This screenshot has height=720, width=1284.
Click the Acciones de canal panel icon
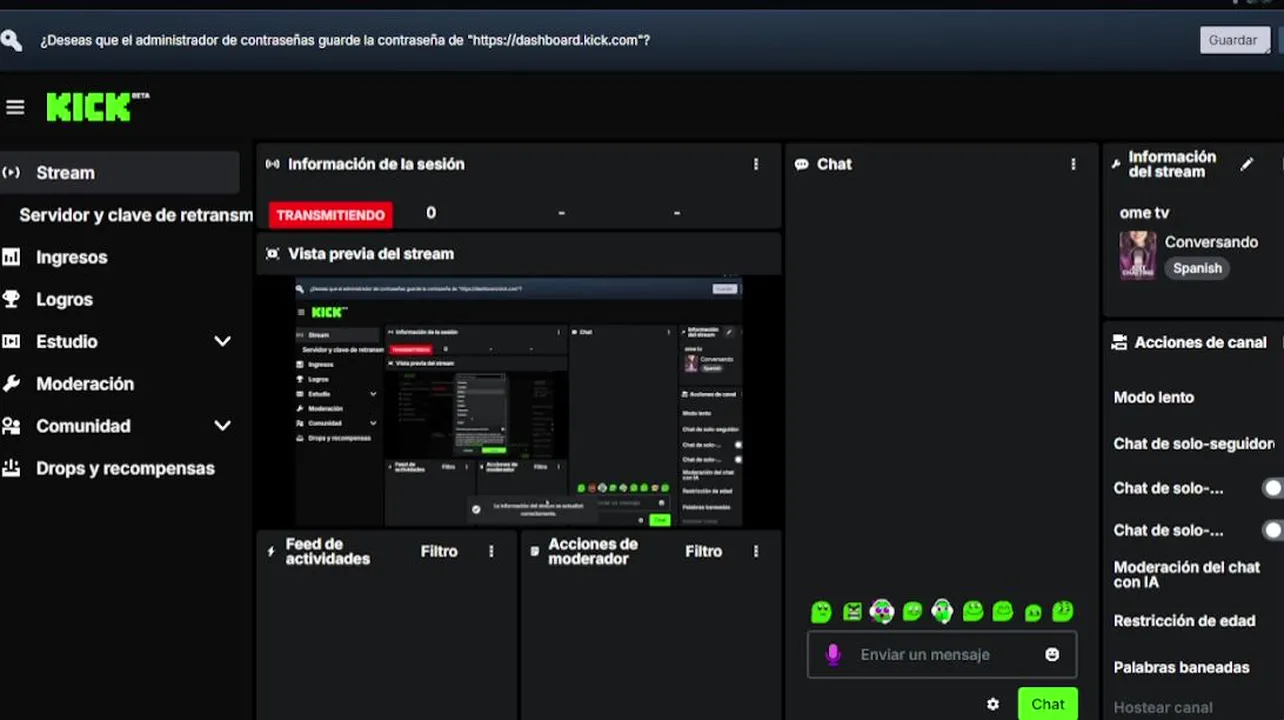pyautogui.click(x=1119, y=342)
